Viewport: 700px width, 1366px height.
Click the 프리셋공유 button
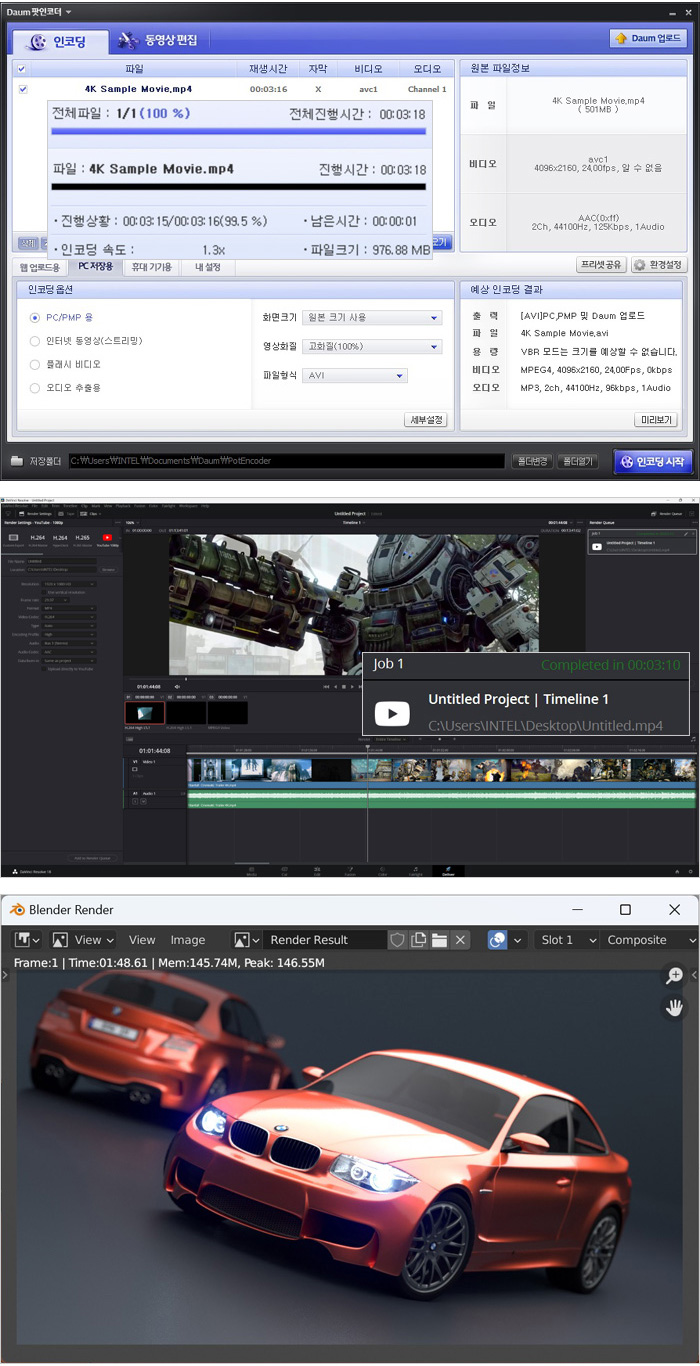tap(602, 265)
